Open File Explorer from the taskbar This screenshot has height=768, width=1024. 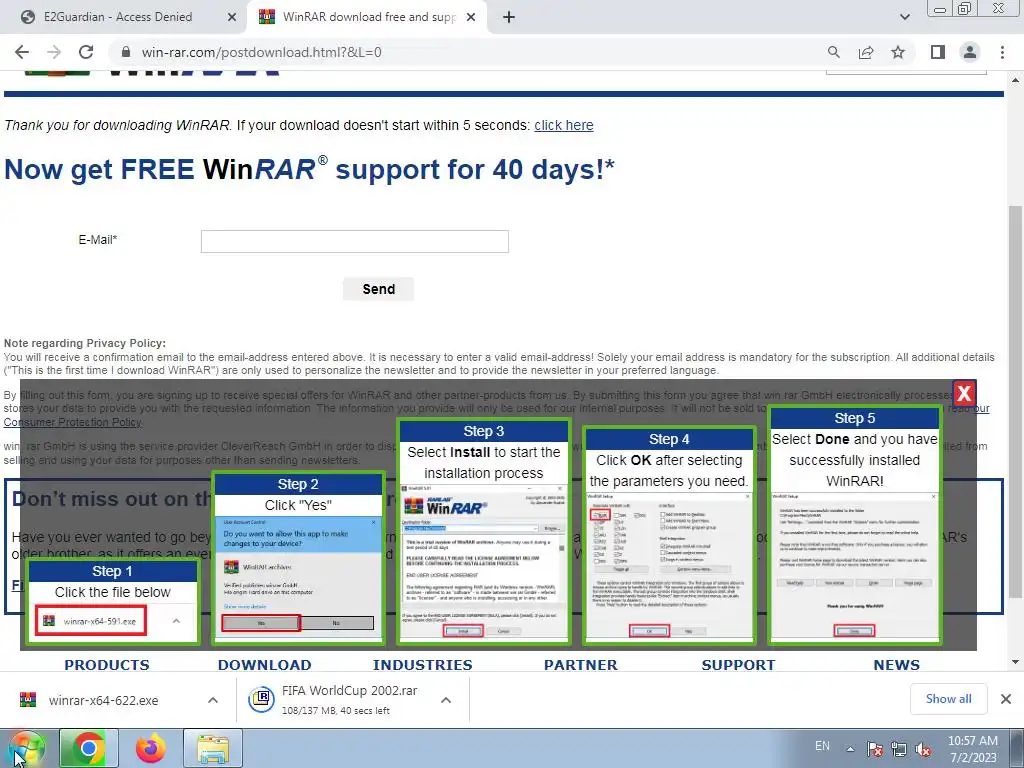(x=213, y=748)
